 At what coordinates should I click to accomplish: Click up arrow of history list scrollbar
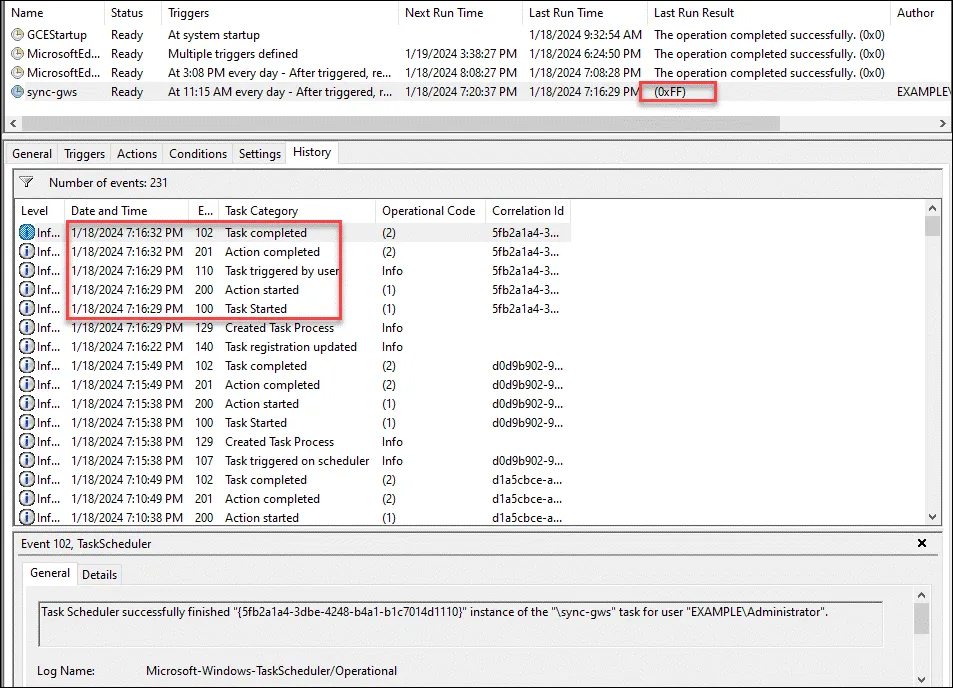[932, 208]
